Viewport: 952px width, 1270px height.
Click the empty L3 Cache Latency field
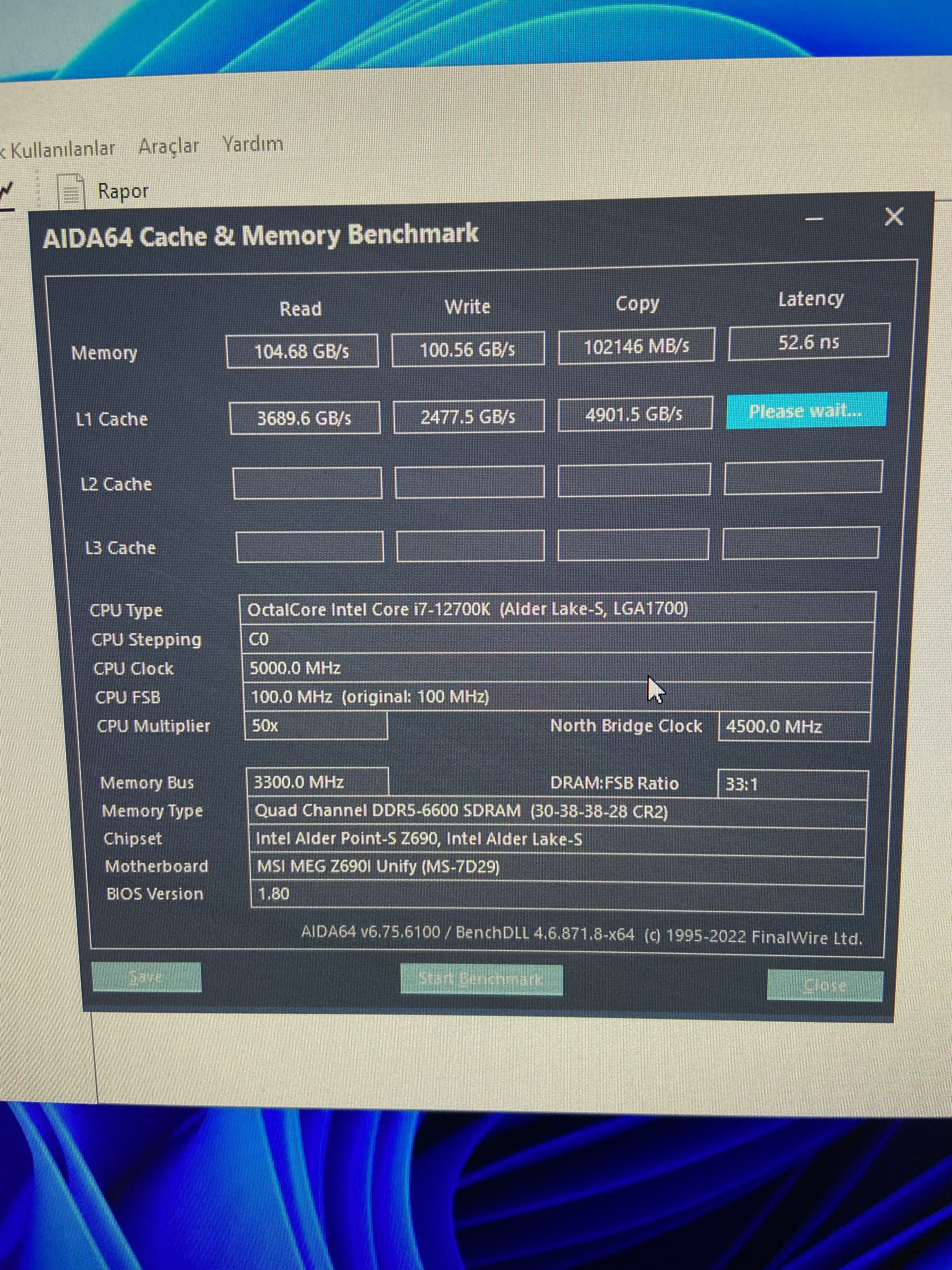801,543
